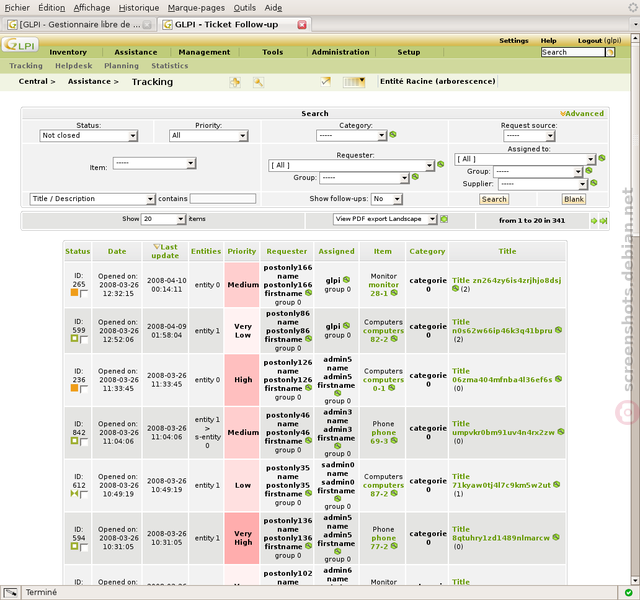Click status bar icon left of Terminé

pyautogui.click(x=10, y=592)
